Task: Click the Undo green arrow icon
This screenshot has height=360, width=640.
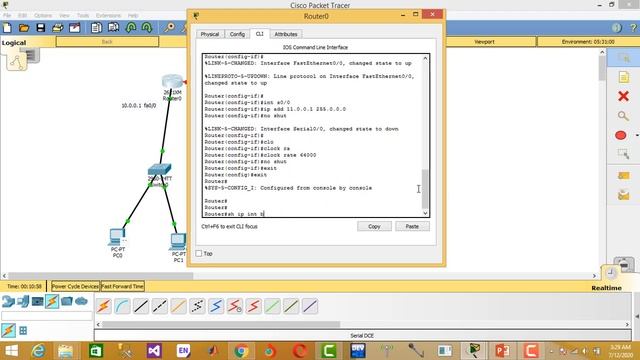Action: (131, 28)
